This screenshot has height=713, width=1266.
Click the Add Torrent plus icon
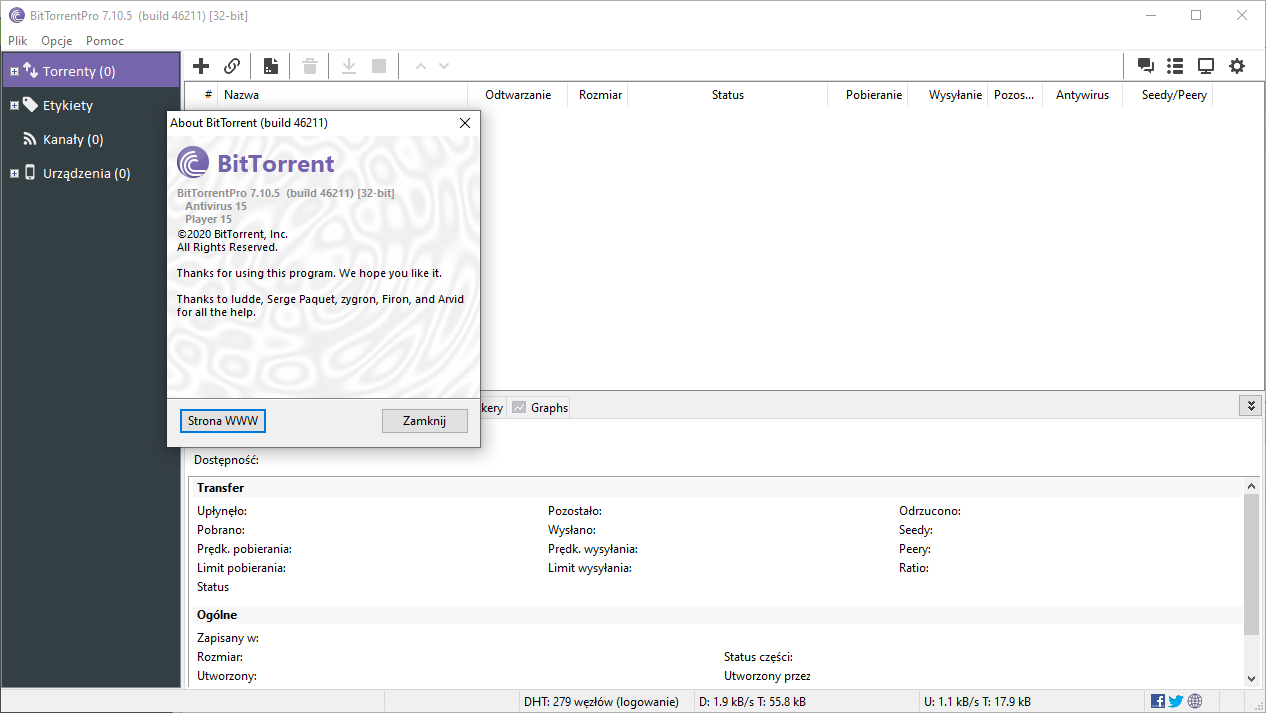point(201,66)
